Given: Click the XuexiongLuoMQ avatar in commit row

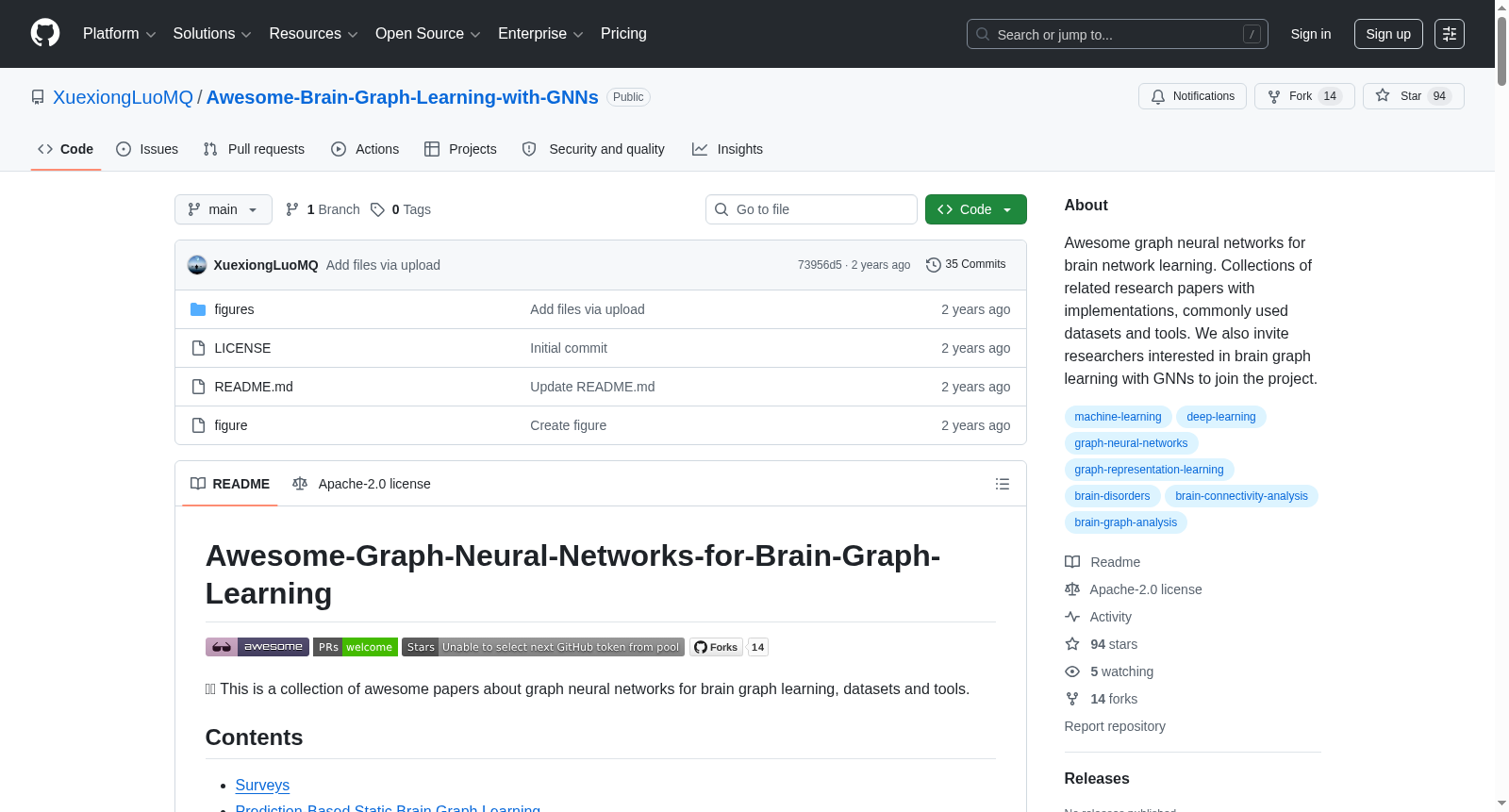Looking at the screenshot, I should 197,265.
